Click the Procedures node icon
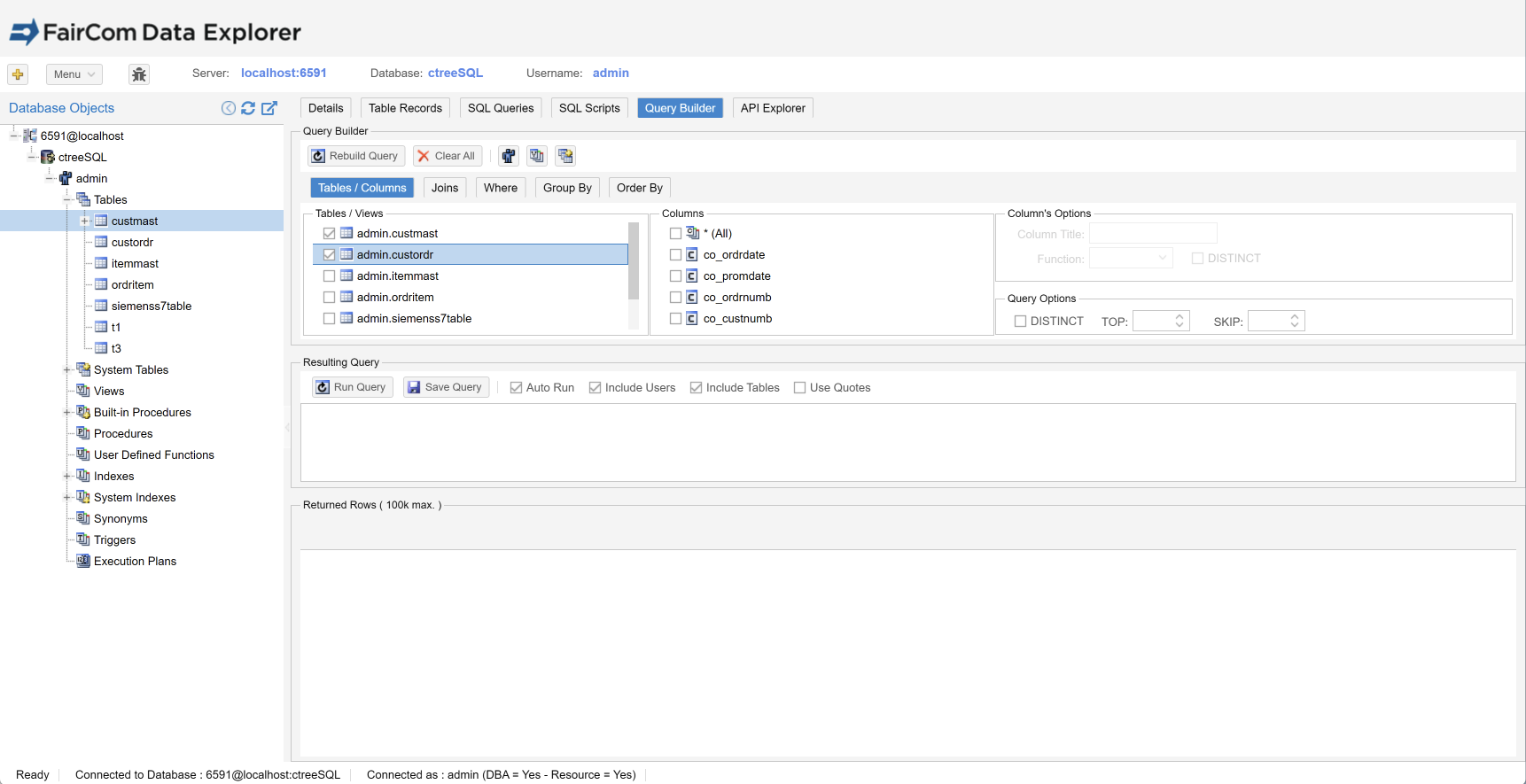The width and height of the screenshot is (1526, 784). (x=83, y=433)
